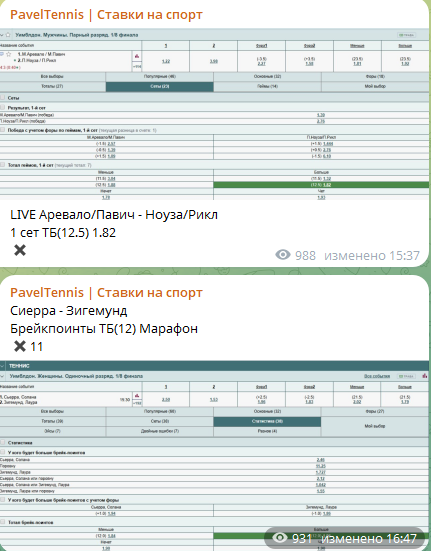
Task: Star the Wimbledon men's doubles league header
Action: pyautogui.click(x=8, y=35)
